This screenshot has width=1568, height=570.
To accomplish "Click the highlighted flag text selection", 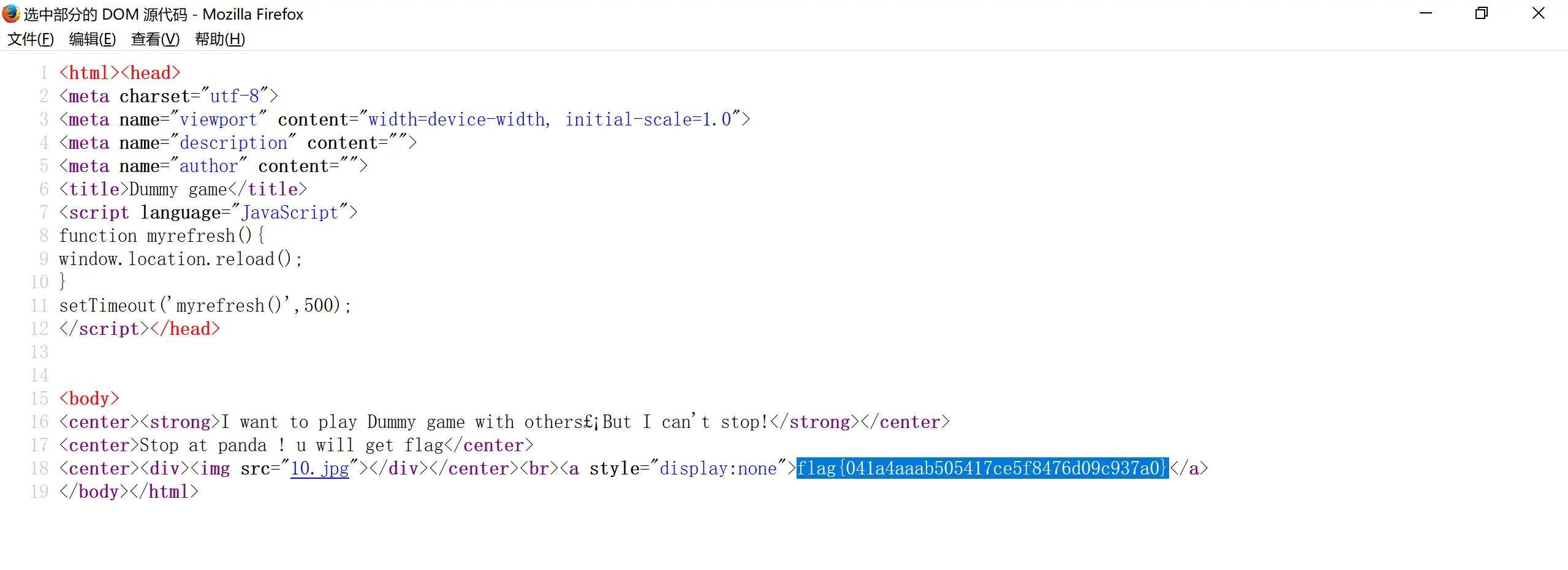I will pos(982,468).
